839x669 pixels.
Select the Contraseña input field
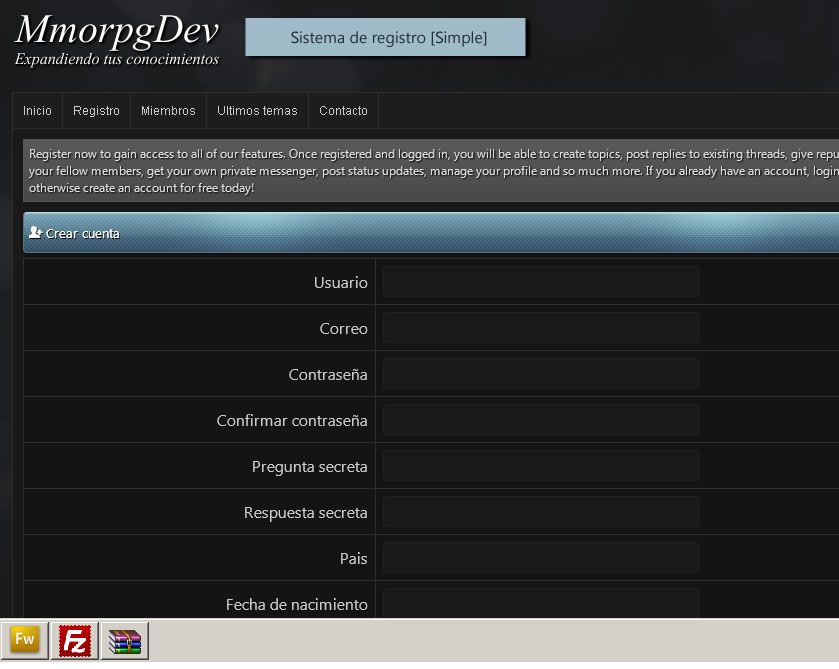540,374
